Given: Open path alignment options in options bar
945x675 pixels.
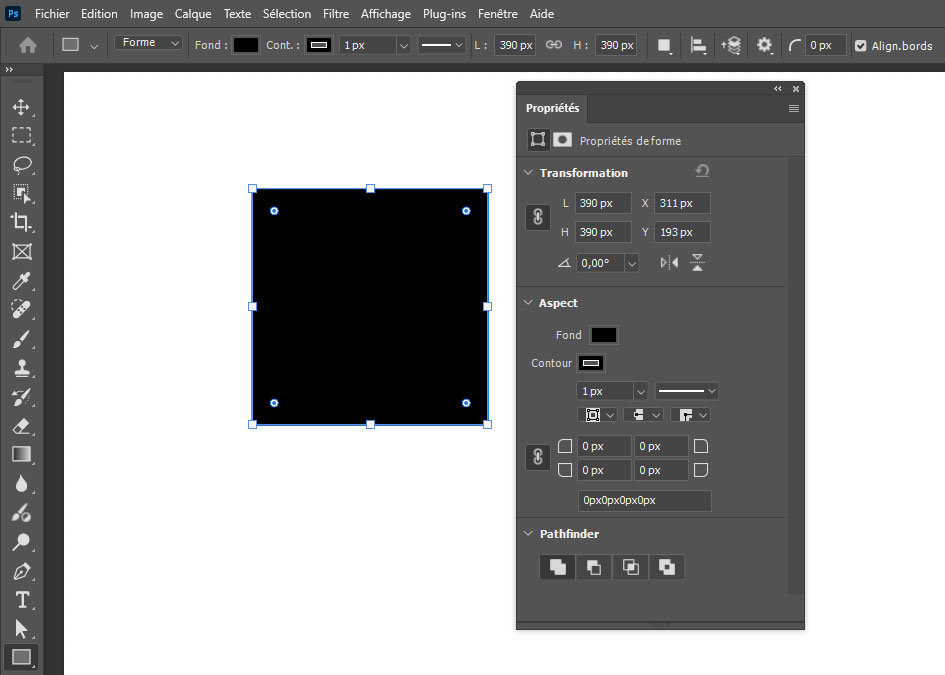Looking at the screenshot, I should coord(698,46).
